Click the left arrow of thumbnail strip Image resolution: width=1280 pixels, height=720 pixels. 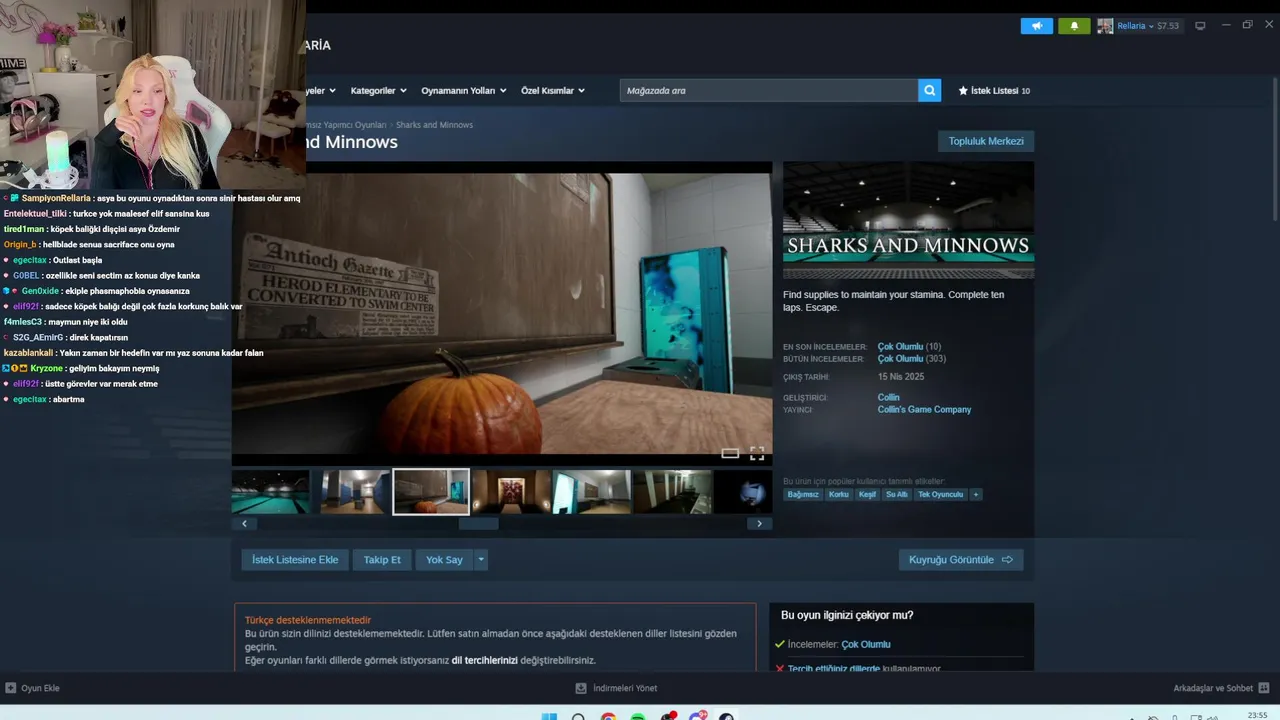pyautogui.click(x=244, y=523)
